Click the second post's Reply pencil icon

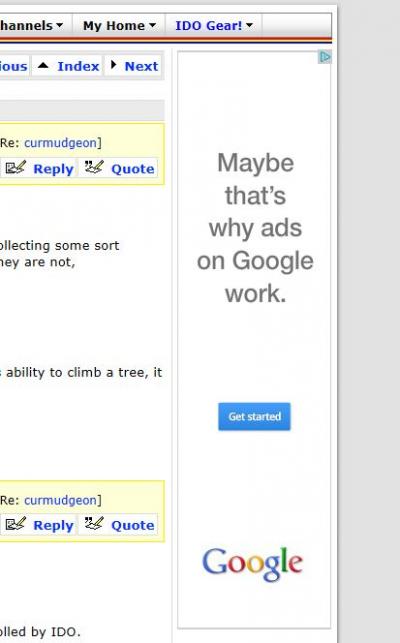coord(16,524)
